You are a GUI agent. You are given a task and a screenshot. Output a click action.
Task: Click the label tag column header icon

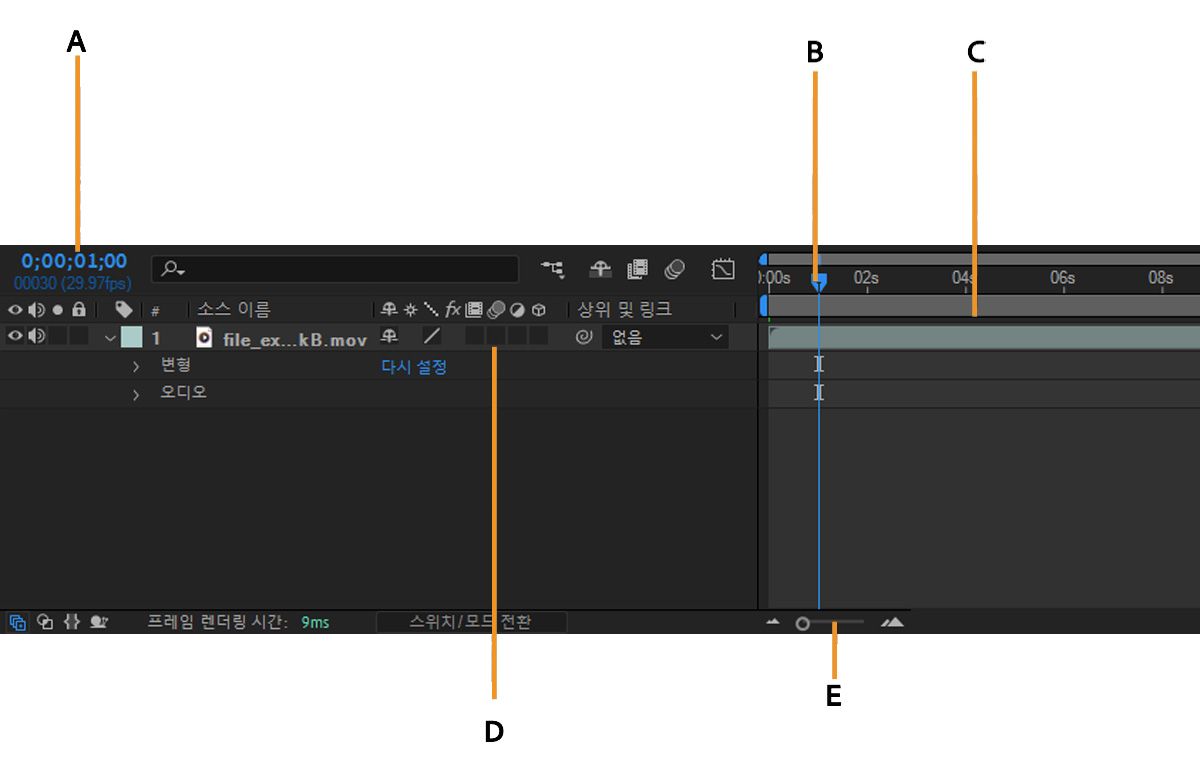[x=124, y=310]
